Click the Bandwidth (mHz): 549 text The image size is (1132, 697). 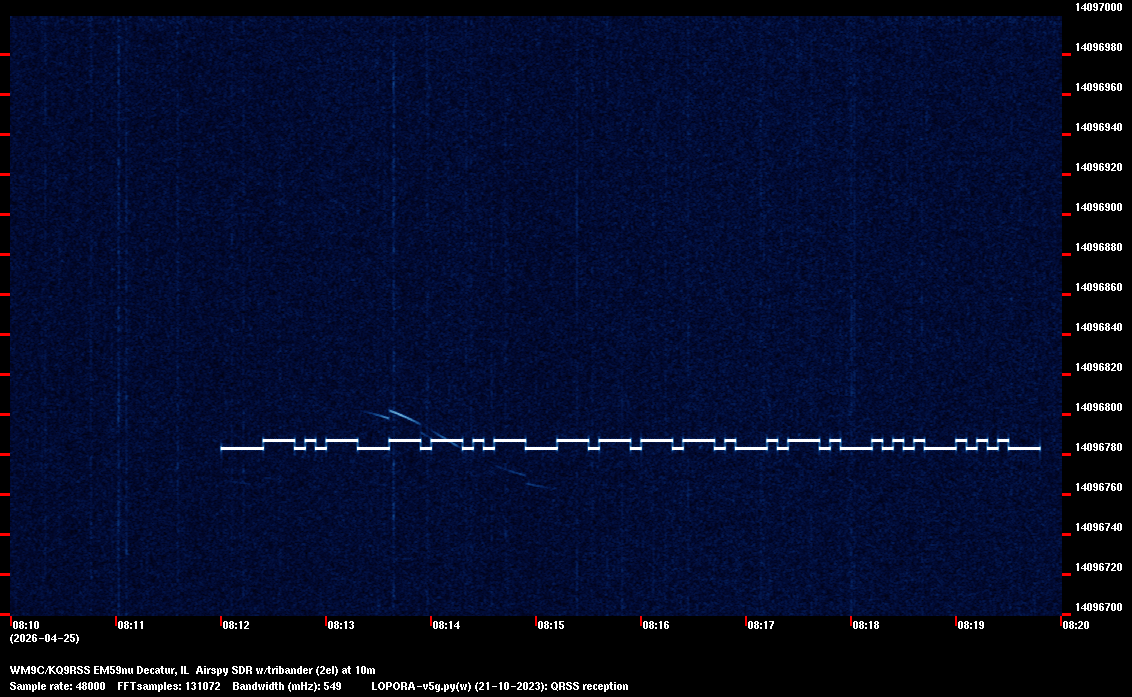(x=287, y=686)
